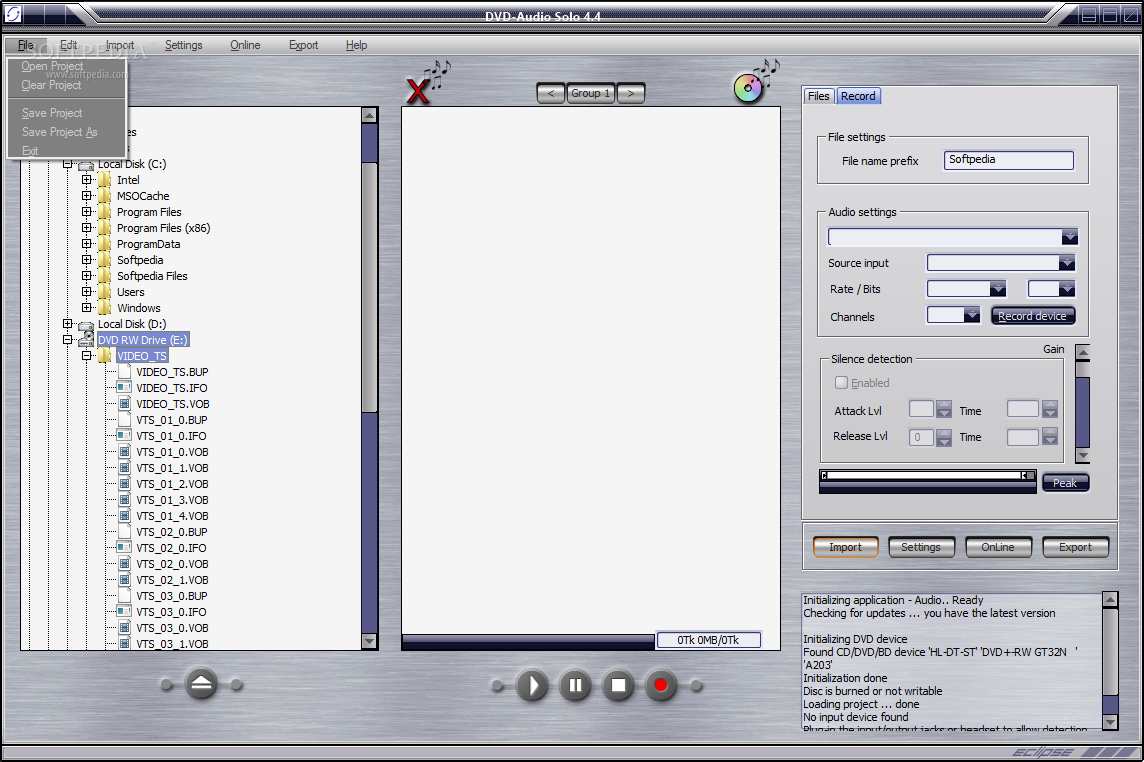Open the top Audio settings dropdown
This screenshot has width=1144, height=762.
1070,237
